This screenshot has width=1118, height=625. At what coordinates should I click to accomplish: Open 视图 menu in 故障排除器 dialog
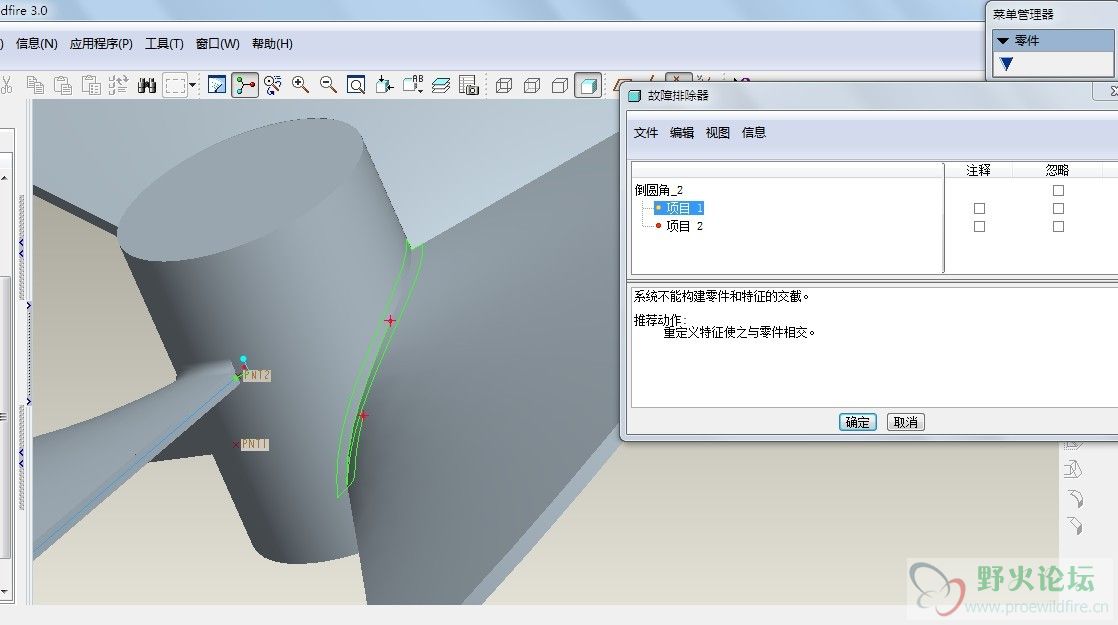tap(717, 133)
